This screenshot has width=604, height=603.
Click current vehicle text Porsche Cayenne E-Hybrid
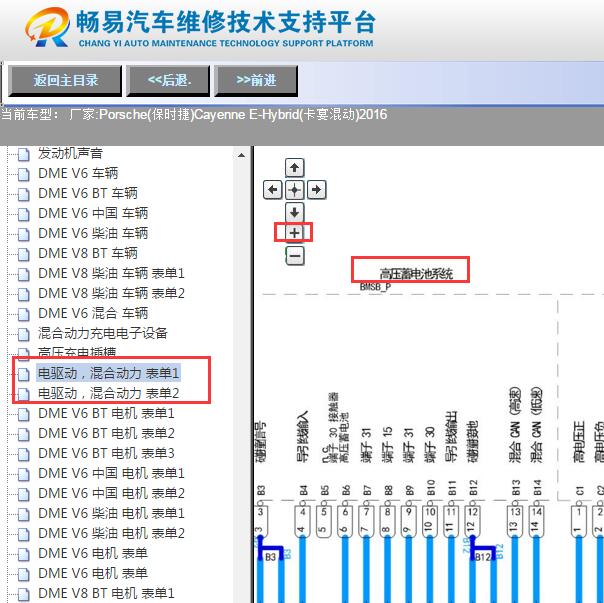click(x=243, y=114)
